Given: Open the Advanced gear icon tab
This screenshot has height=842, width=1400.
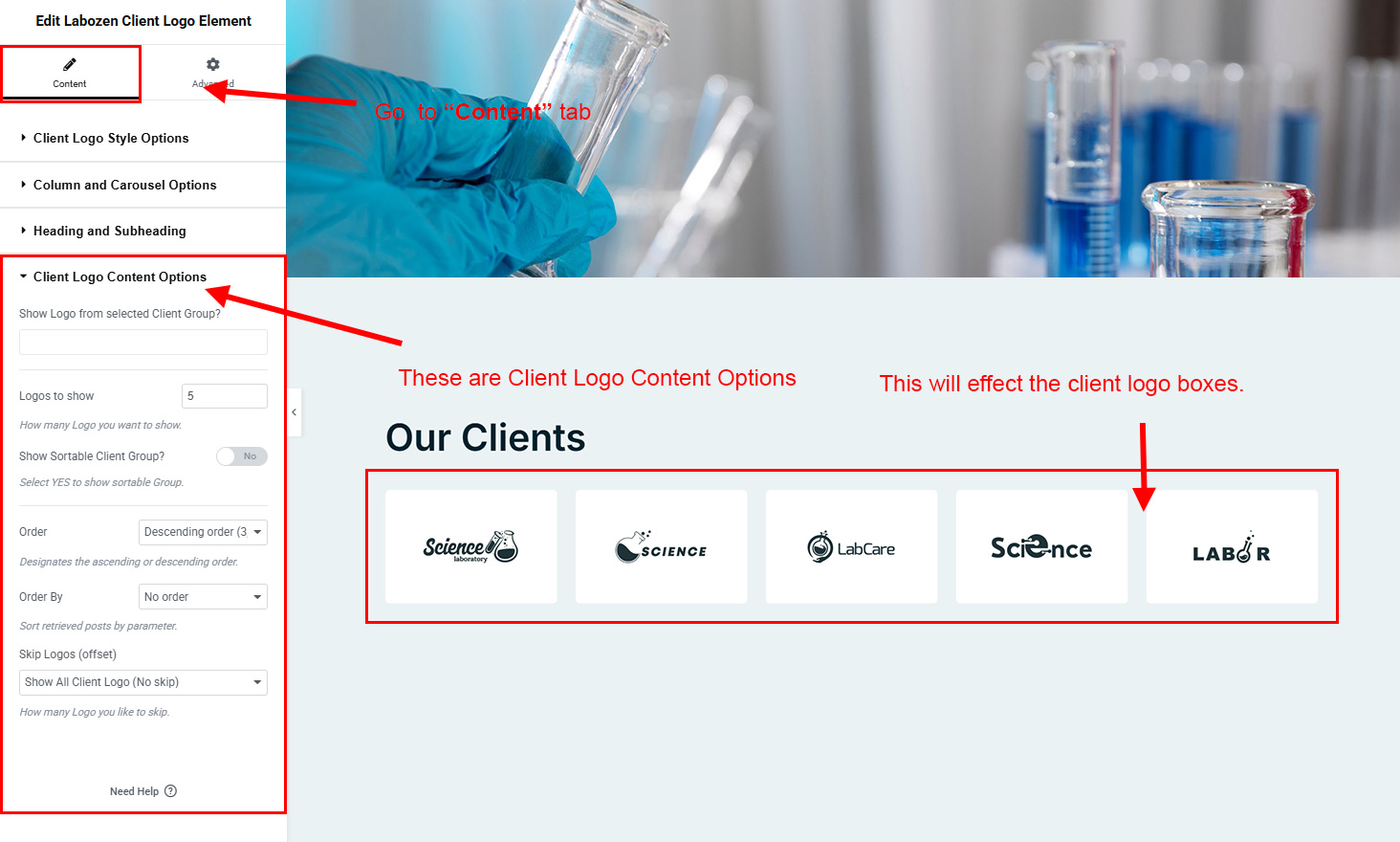Looking at the screenshot, I should point(213,64).
